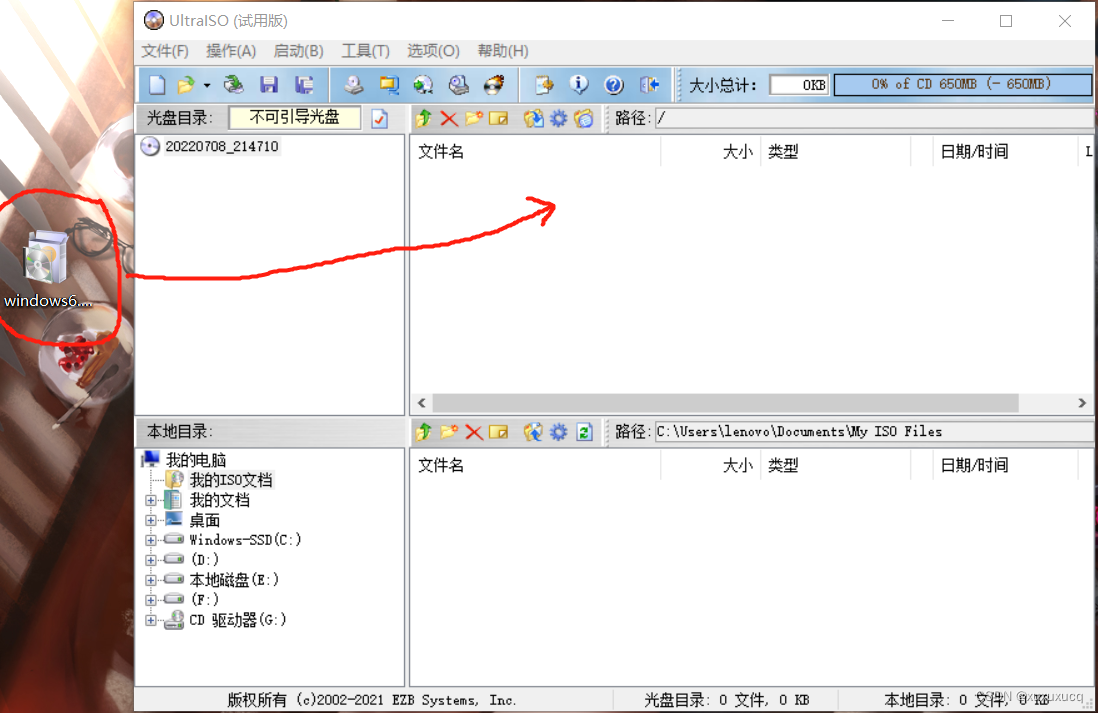The height and width of the screenshot is (713, 1098).
Task: Click the Save As double-floppy icon
Action: (304, 85)
